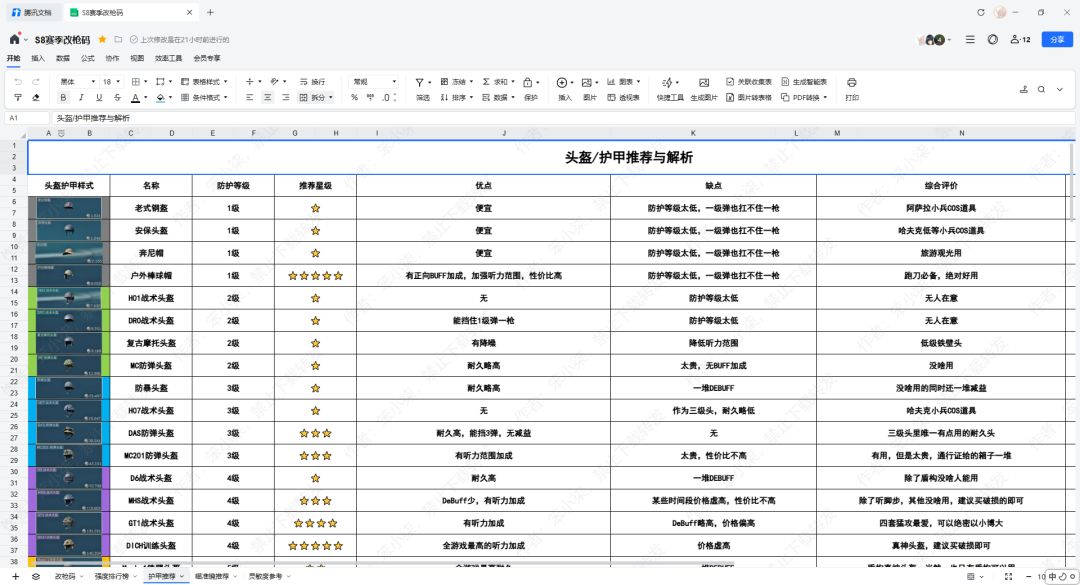Click the search magnifier icon in toolbar
The height and width of the screenshot is (585, 1080).
[1041, 90]
